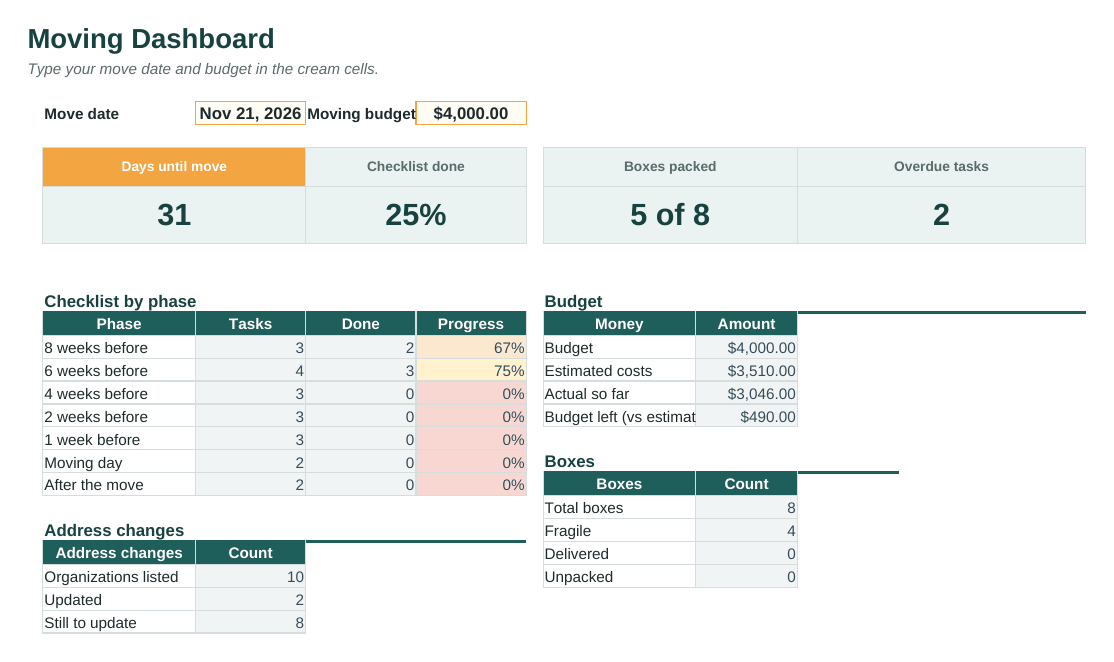
Task: Select the Fragile row label
Action: (x=619, y=531)
